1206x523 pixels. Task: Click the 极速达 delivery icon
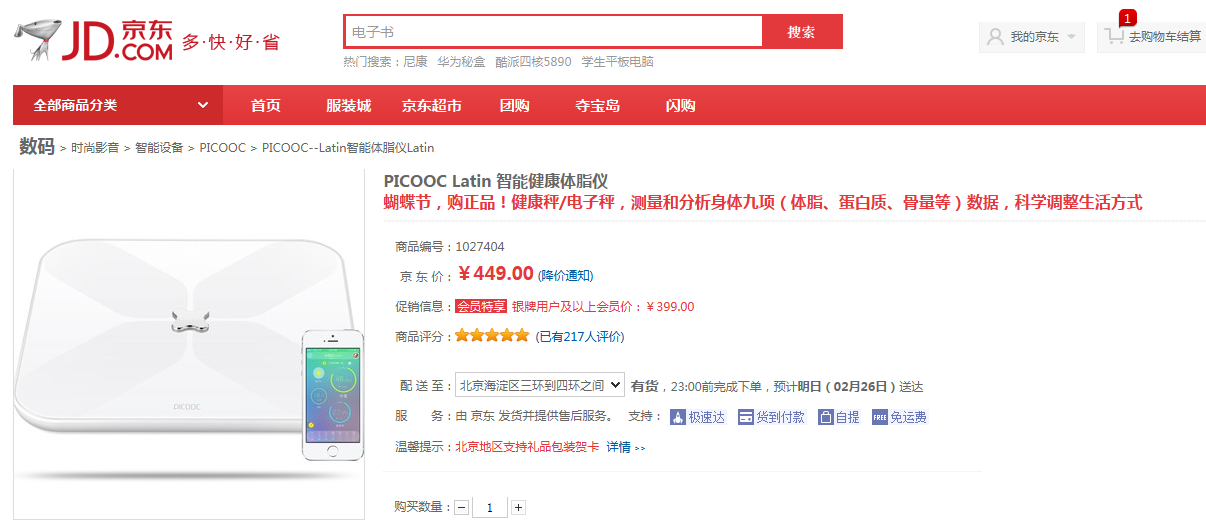678,417
